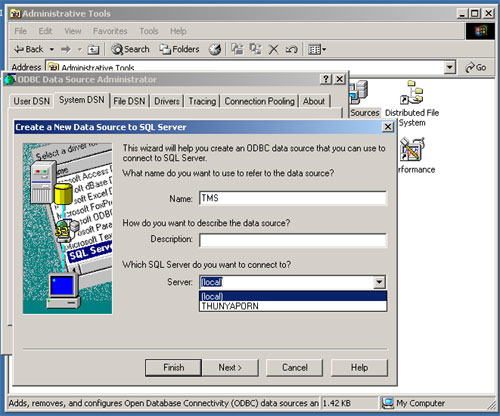Image resolution: width=500 pixels, height=416 pixels.
Task: Click the History toolbar icon
Action: [x=215, y=49]
